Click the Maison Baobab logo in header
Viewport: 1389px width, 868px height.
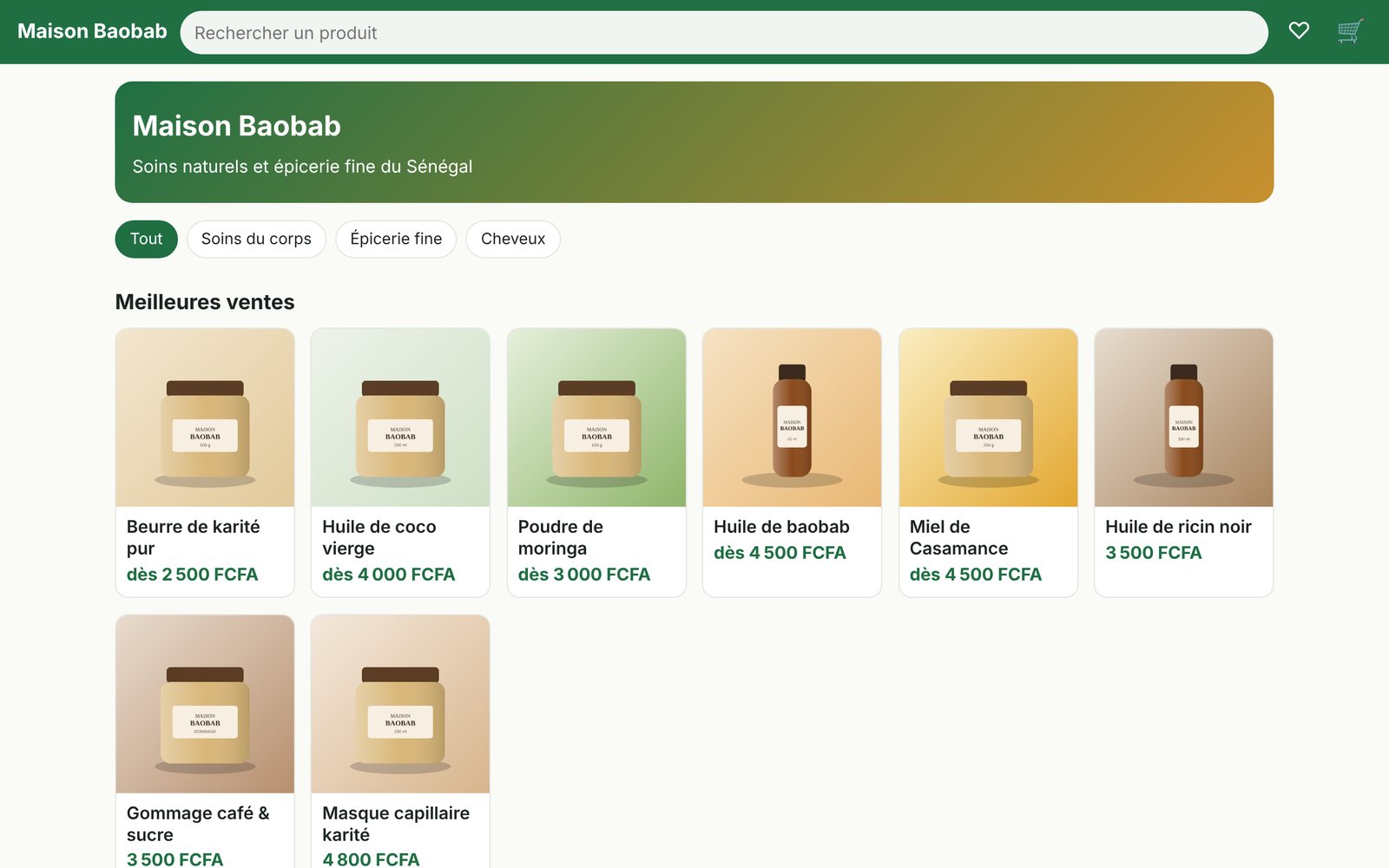(92, 31)
